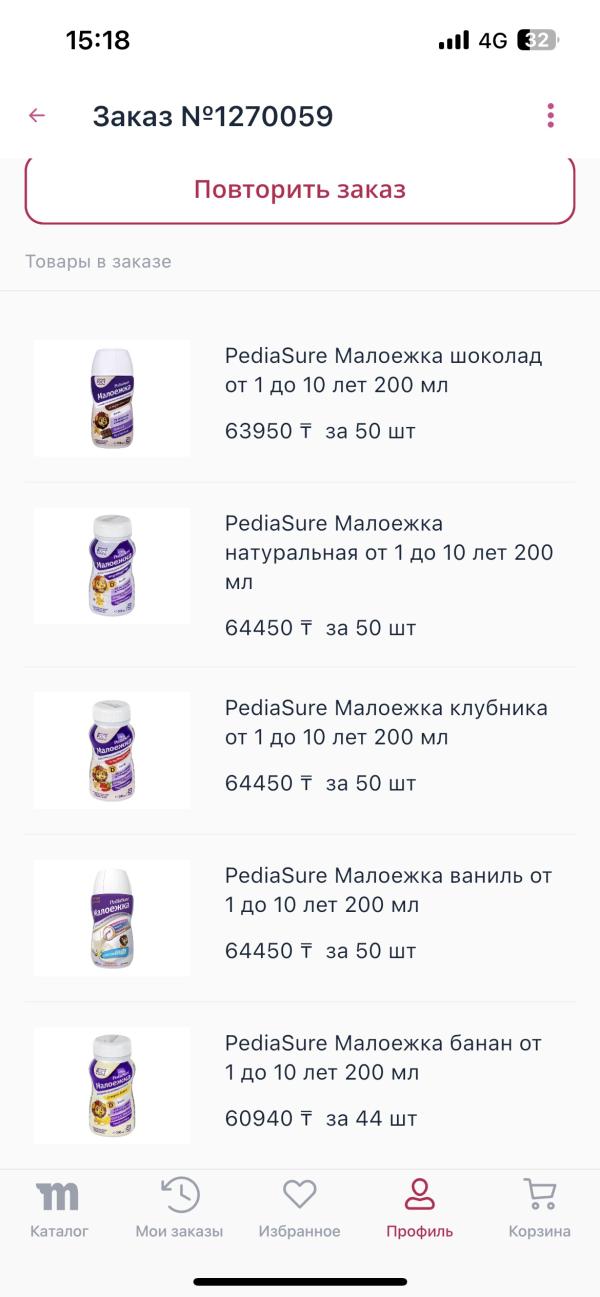Tap the PediaSure шоколад product thumbnail

pyautogui.click(x=112, y=398)
